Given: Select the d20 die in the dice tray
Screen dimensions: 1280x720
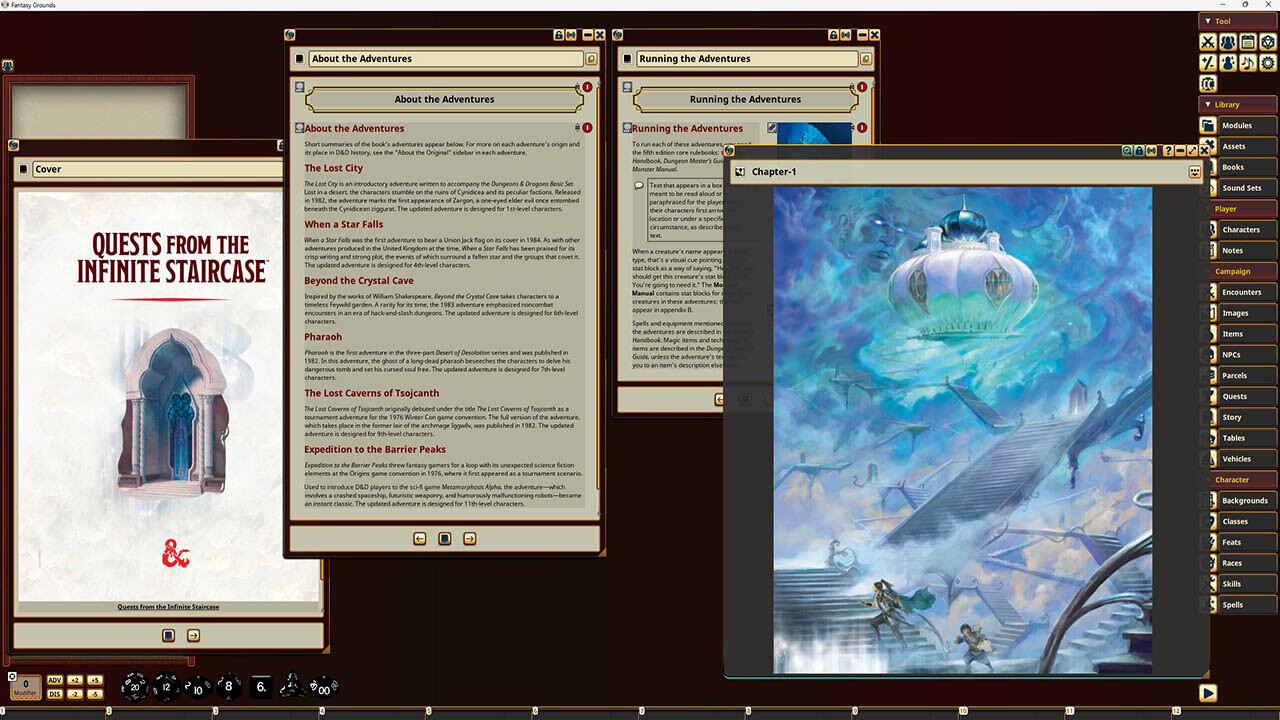Looking at the screenshot, I should coord(135,686).
